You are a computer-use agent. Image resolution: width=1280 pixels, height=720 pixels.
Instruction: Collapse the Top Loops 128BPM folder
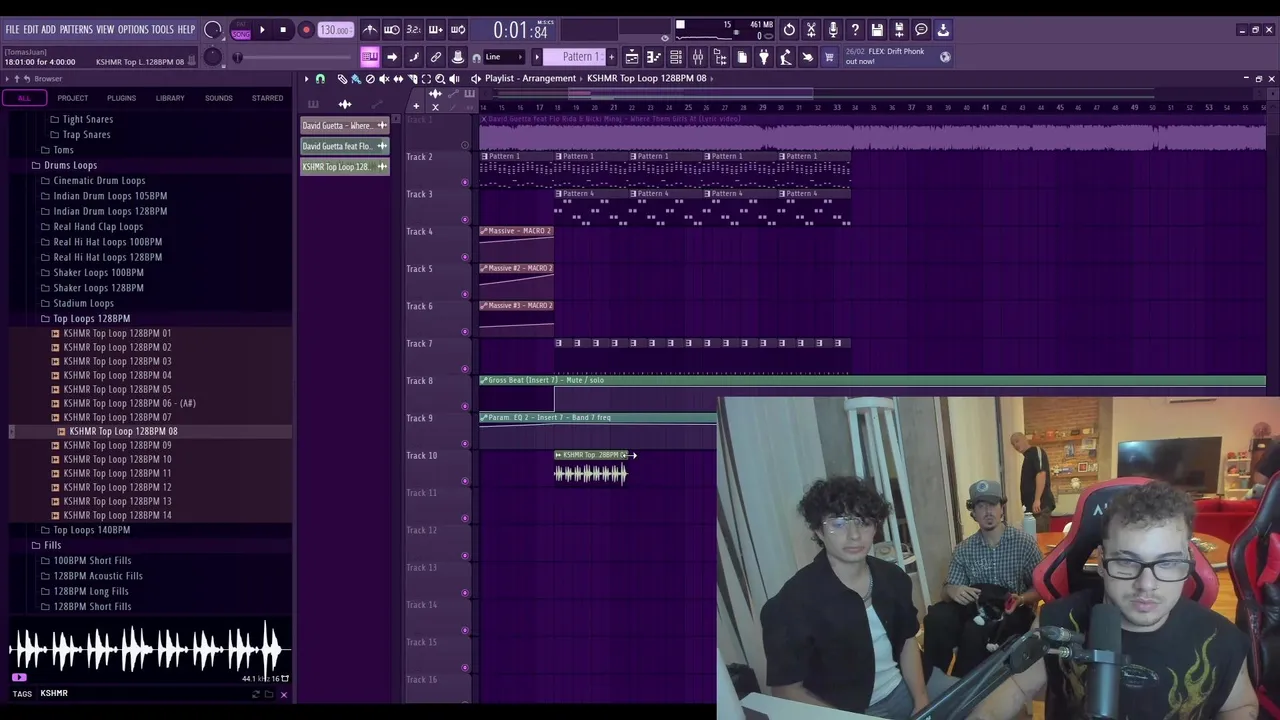tap(91, 318)
